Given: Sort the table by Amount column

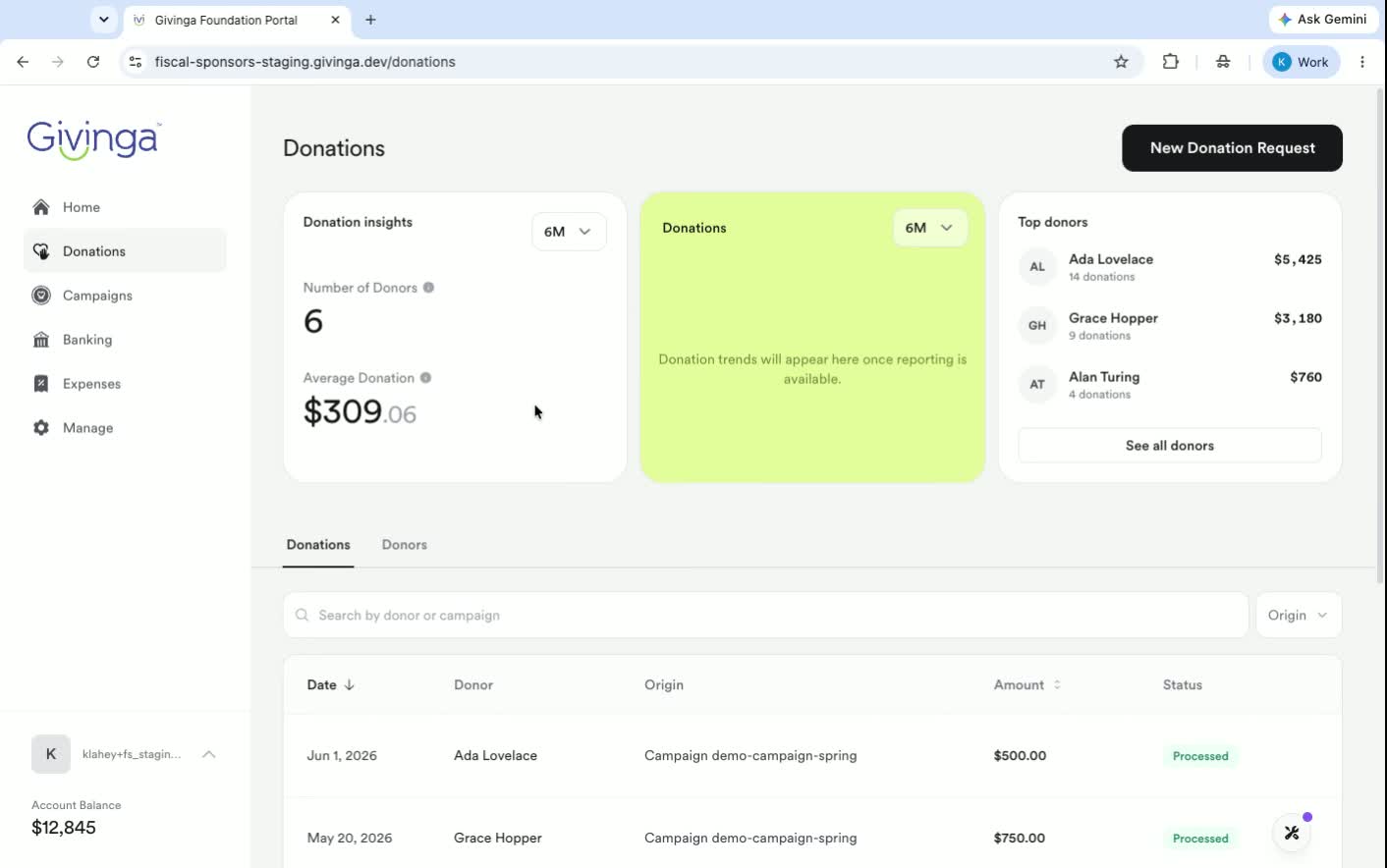Looking at the screenshot, I should [x=1027, y=685].
